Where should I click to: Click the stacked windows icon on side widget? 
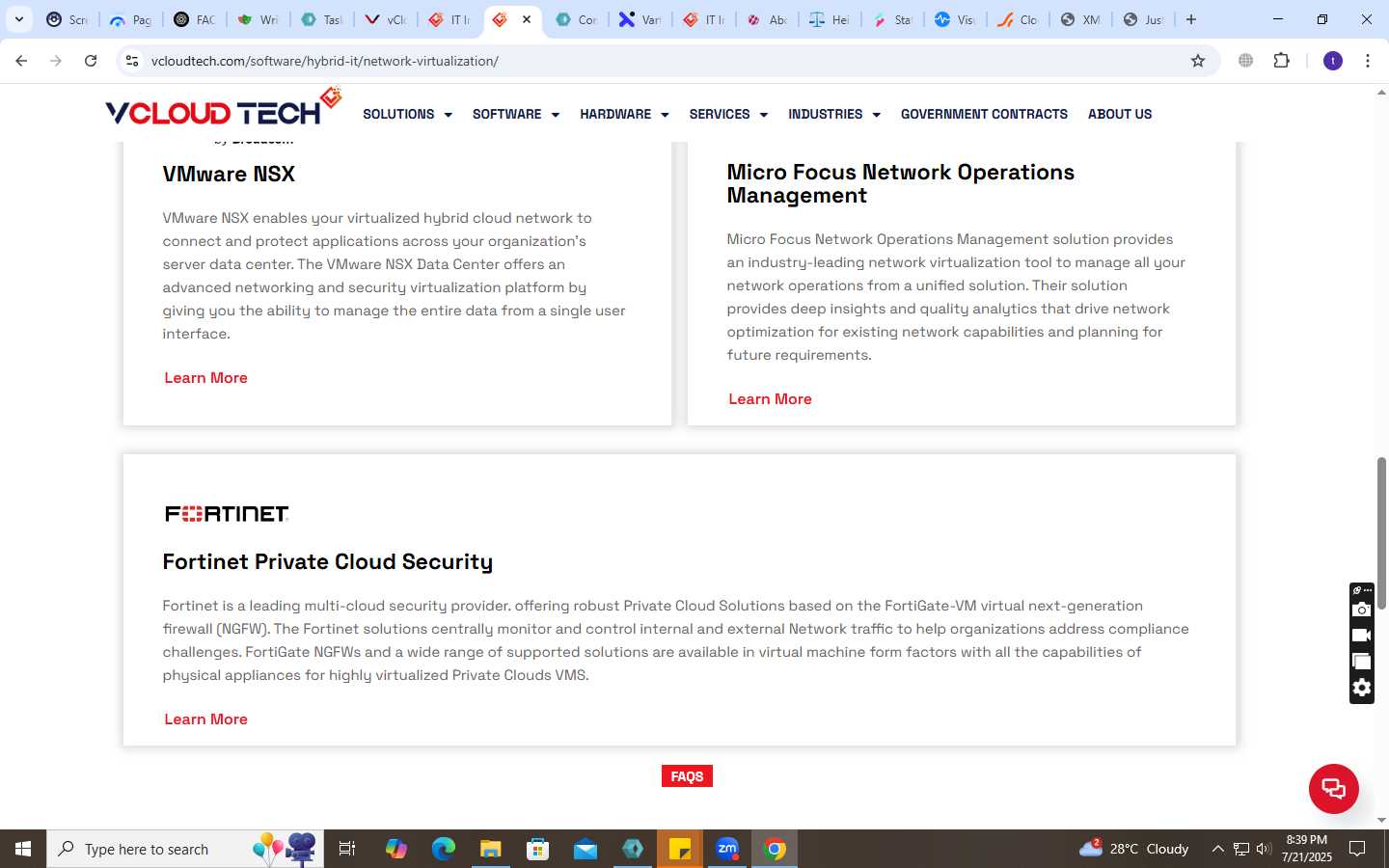coord(1361,662)
